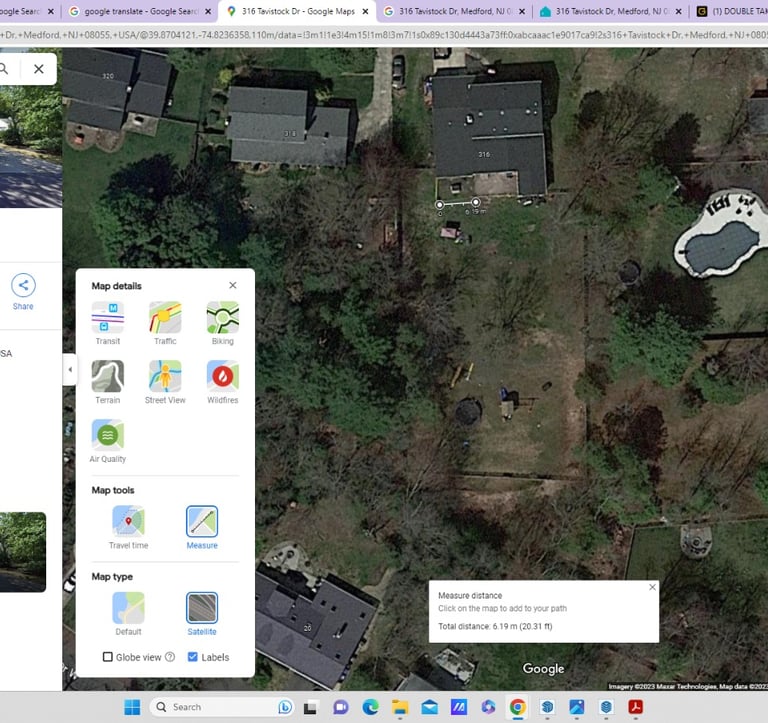This screenshot has height=723, width=768.
Task: Open the DOUBLE TAP browser tab
Action: tap(730, 11)
